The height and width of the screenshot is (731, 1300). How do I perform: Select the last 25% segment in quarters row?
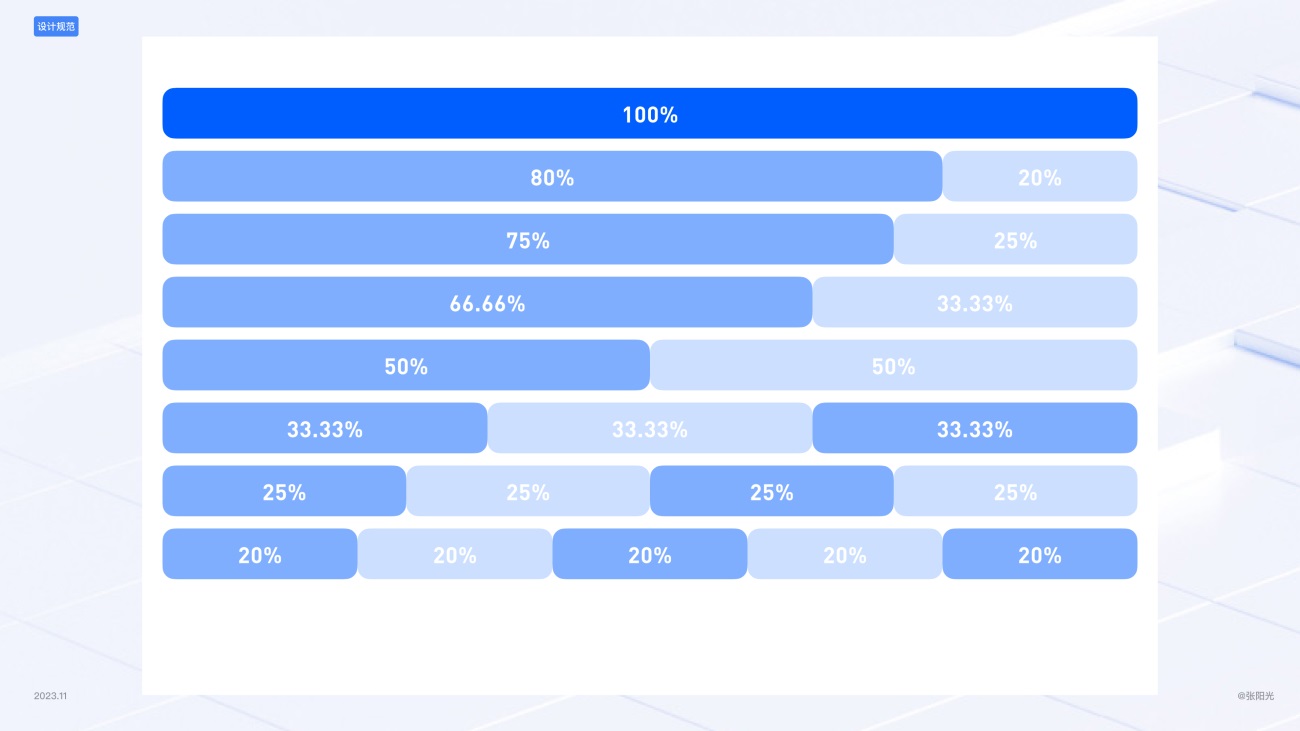click(x=1015, y=491)
